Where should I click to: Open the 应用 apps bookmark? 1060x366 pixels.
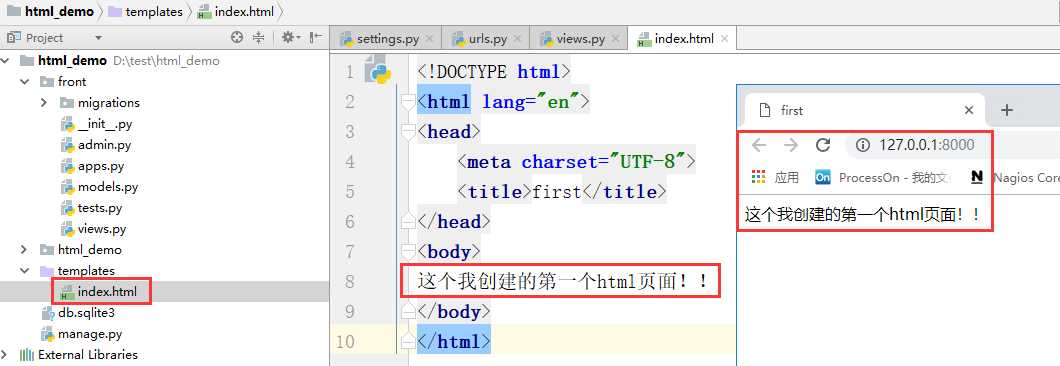tap(775, 177)
